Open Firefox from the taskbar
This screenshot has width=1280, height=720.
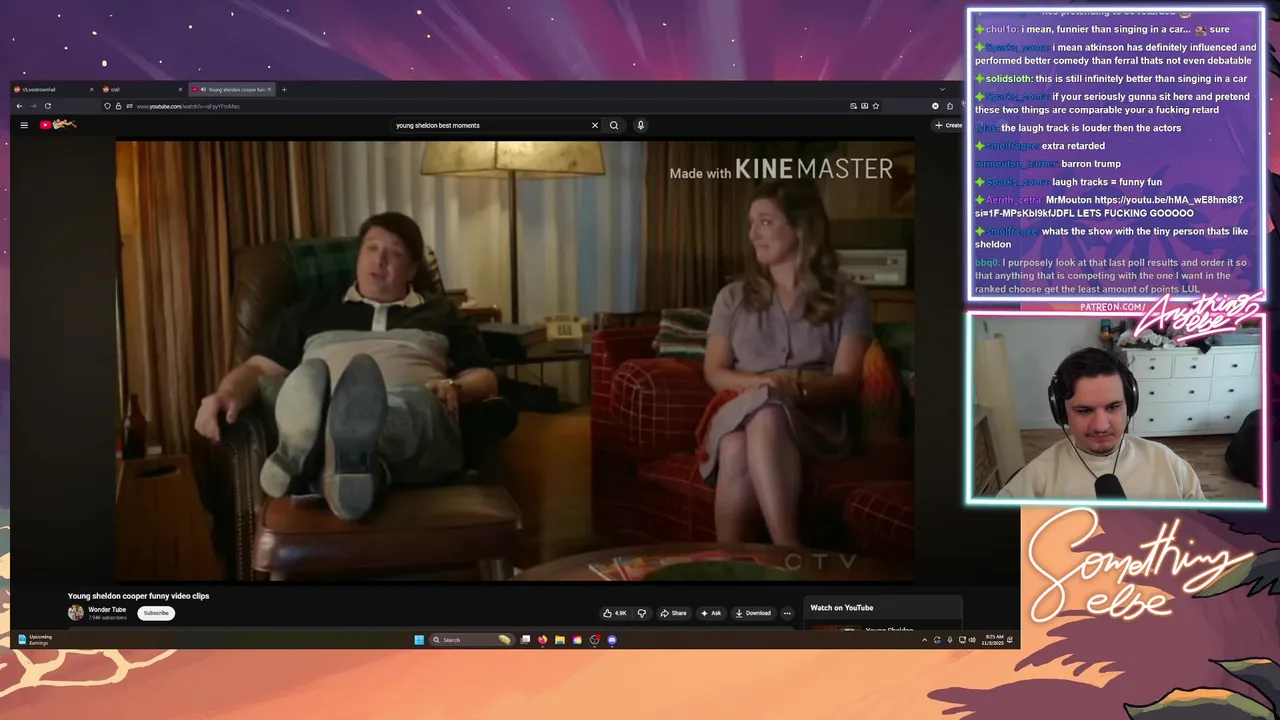click(x=543, y=640)
